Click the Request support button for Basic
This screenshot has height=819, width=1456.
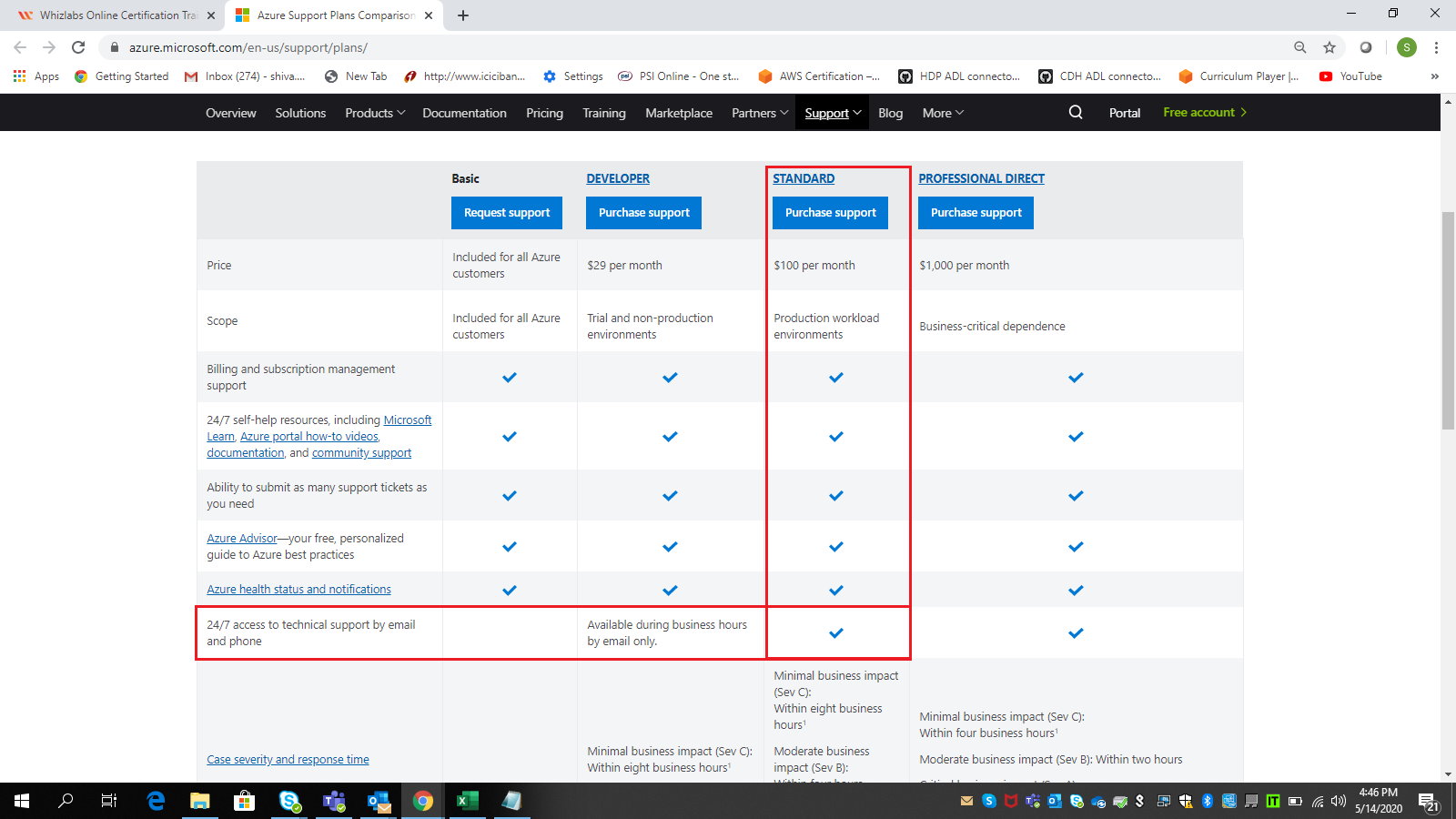(507, 213)
